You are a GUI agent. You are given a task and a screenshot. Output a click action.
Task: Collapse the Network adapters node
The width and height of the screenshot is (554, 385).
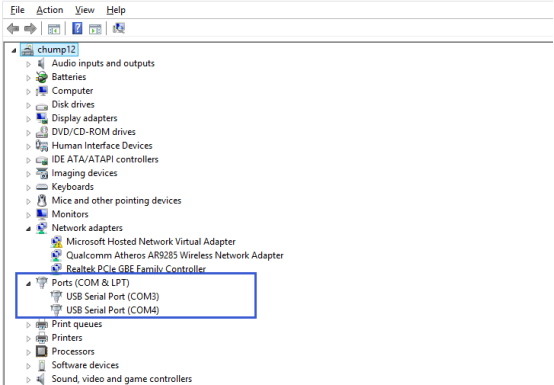(x=28, y=229)
